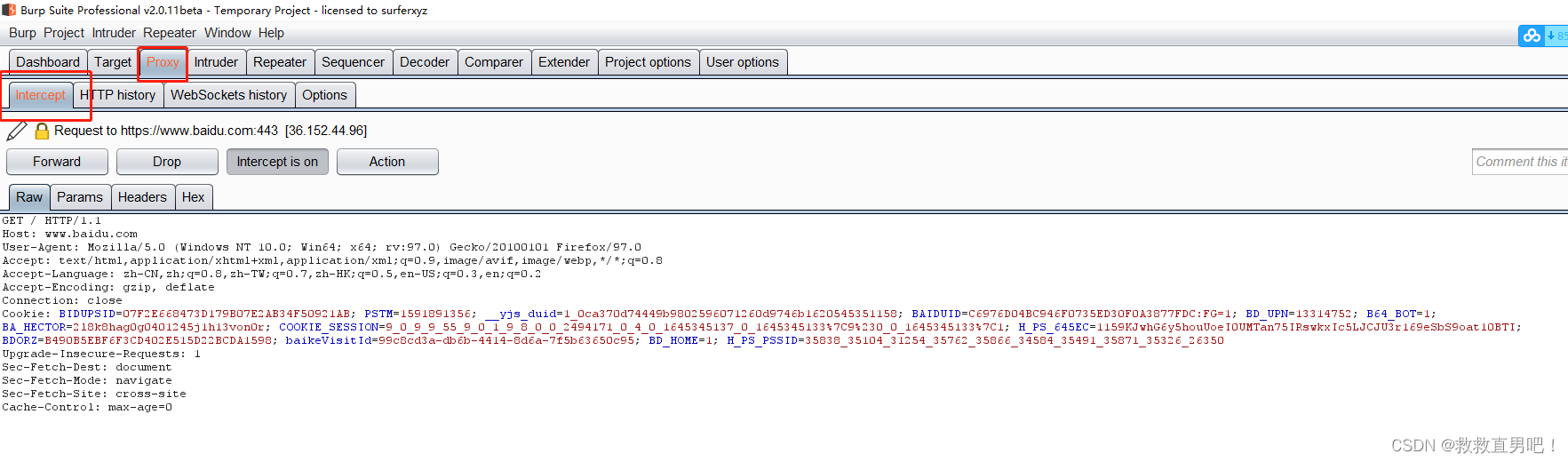
Task: Go to the HTTP history sub-tab
Action: (118, 95)
